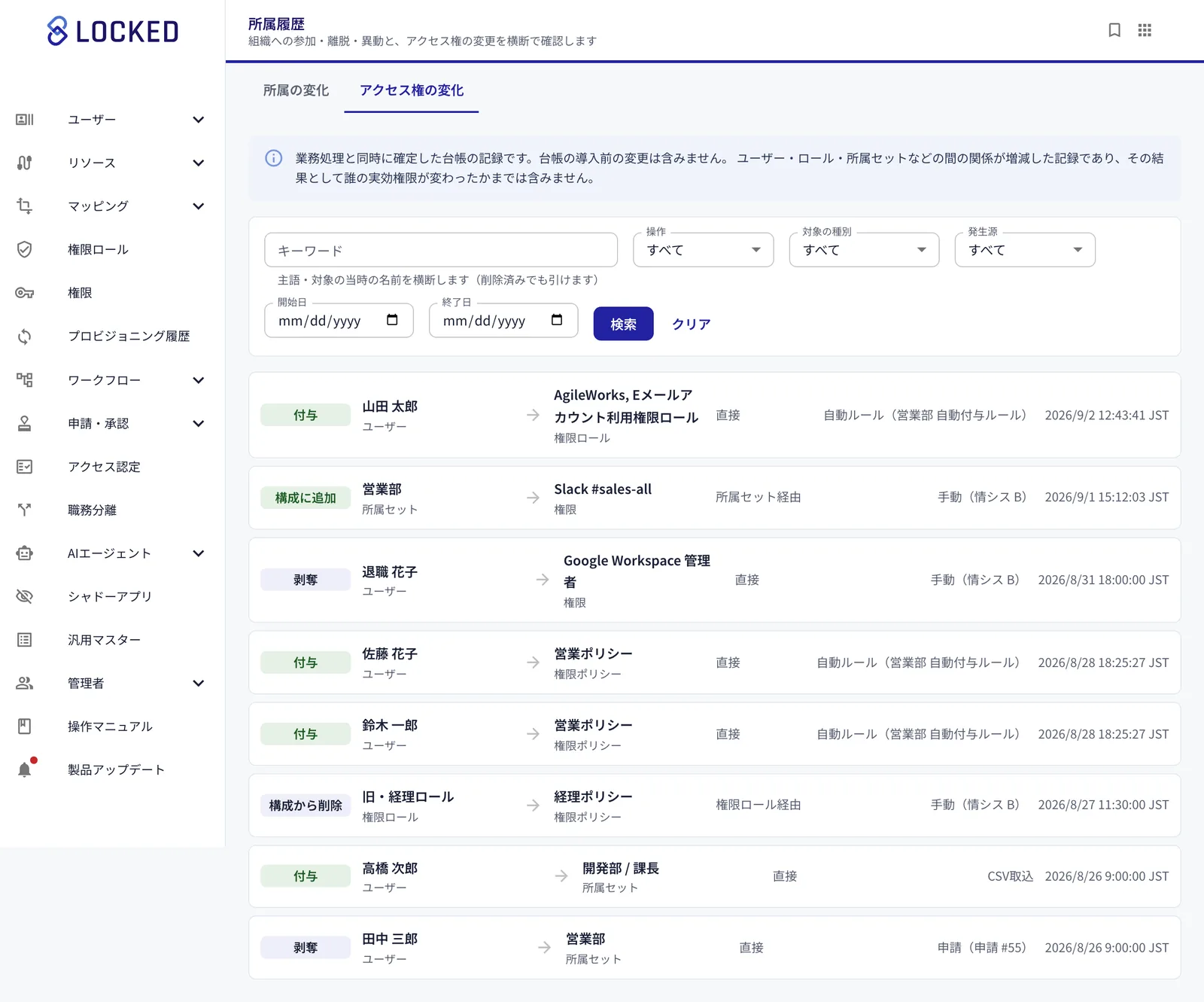This screenshot has width=1204, height=1002.
Task: Open プロビジョニング履歴 in the sidebar
Action: 129,337
